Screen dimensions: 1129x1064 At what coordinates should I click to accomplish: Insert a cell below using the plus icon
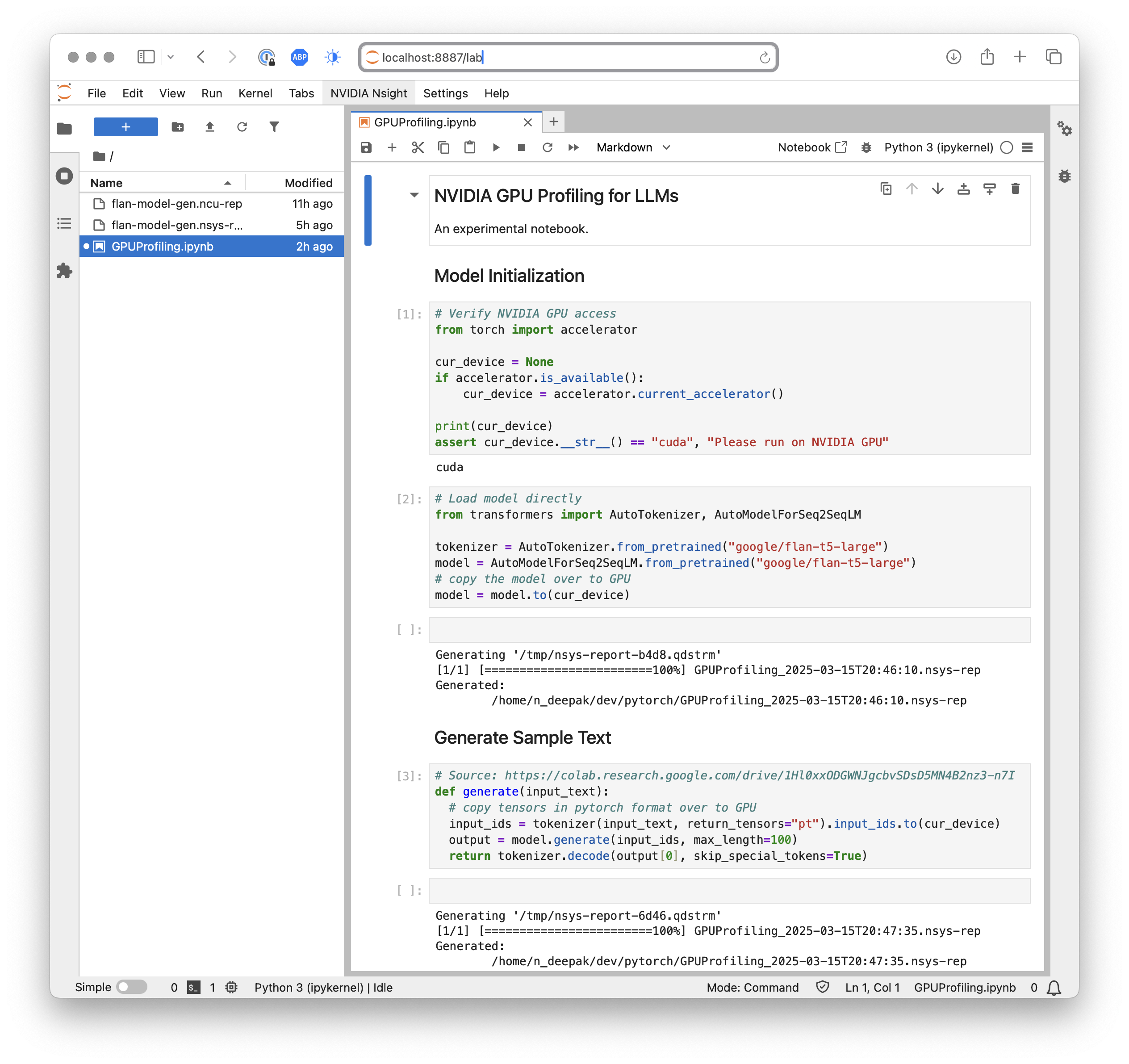[x=392, y=148]
